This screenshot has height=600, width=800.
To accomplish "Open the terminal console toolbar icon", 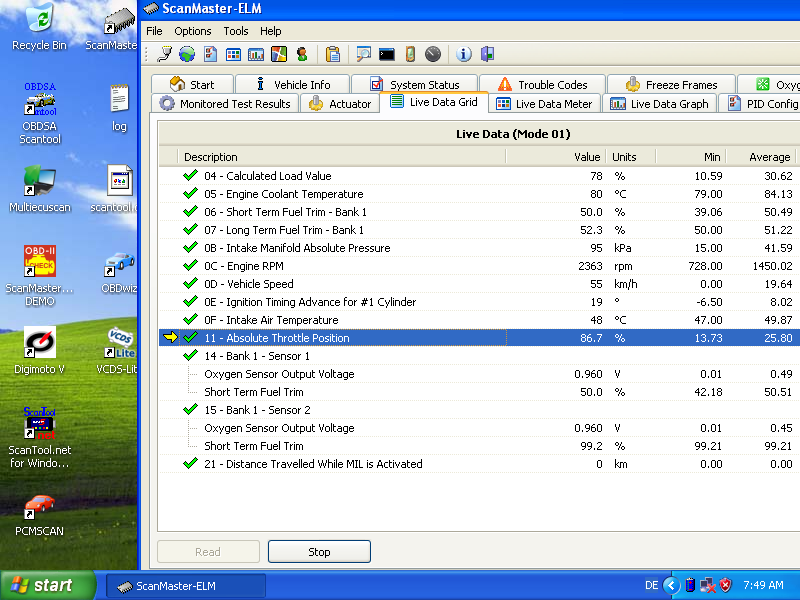I will (386, 54).
